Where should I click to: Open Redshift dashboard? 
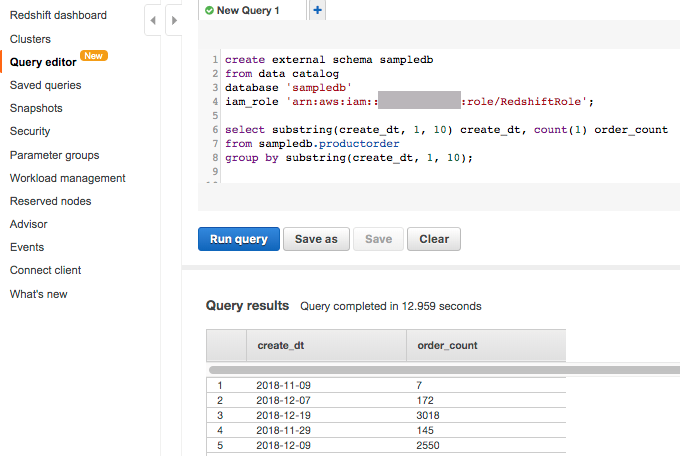58,15
